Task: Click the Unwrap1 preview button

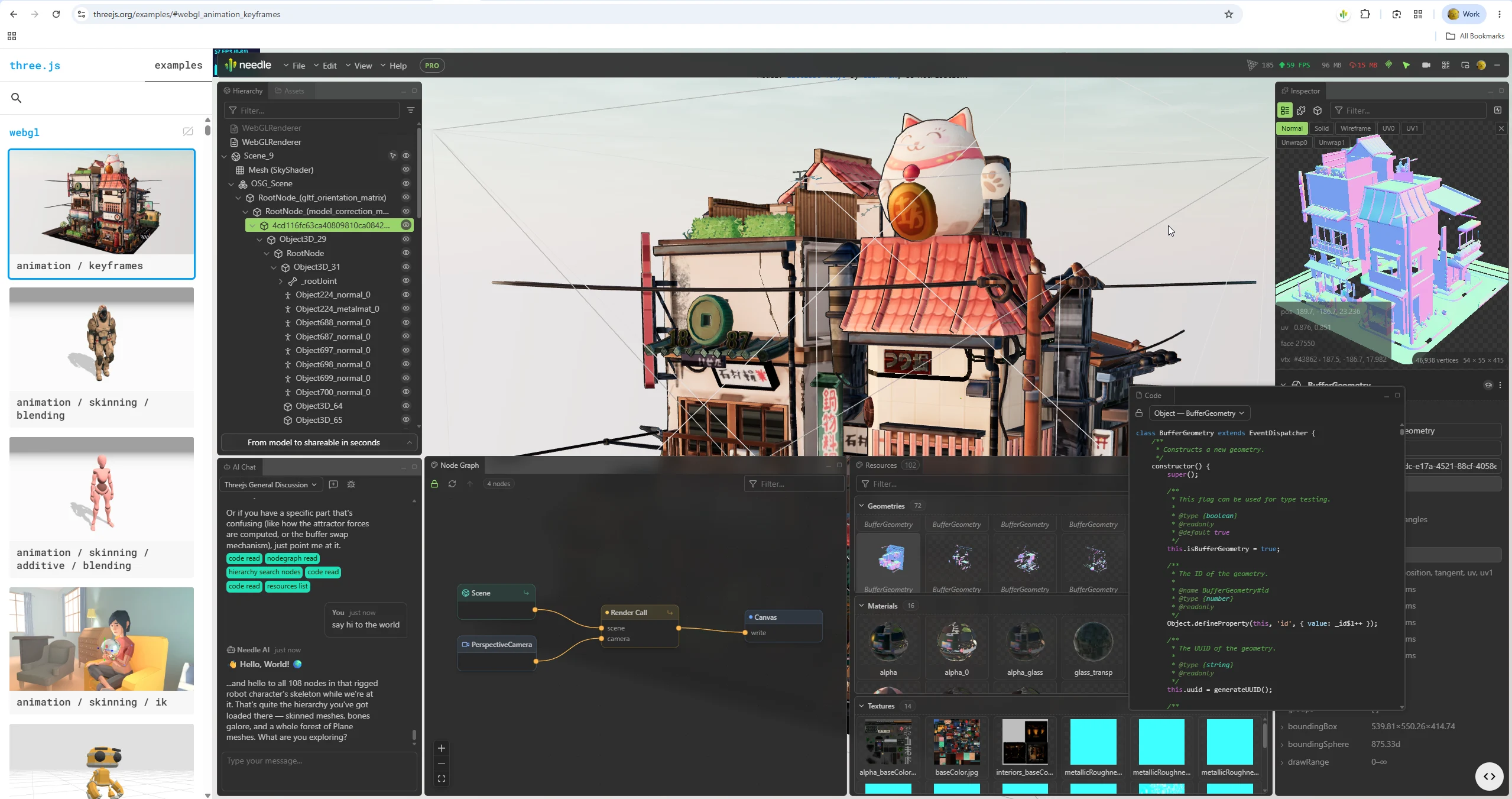Action: (x=1331, y=143)
